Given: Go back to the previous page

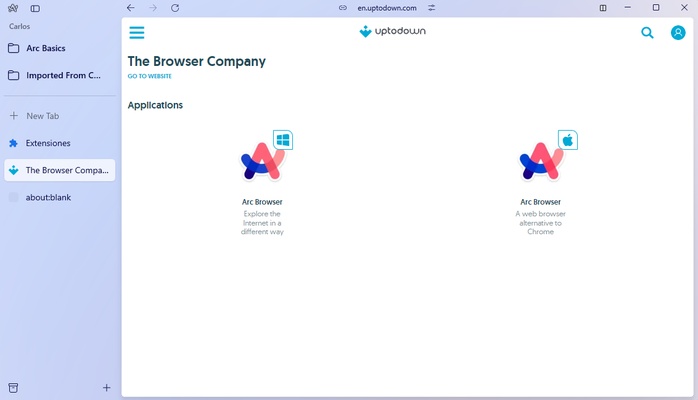Looking at the screenshot, I should (130, 8).
